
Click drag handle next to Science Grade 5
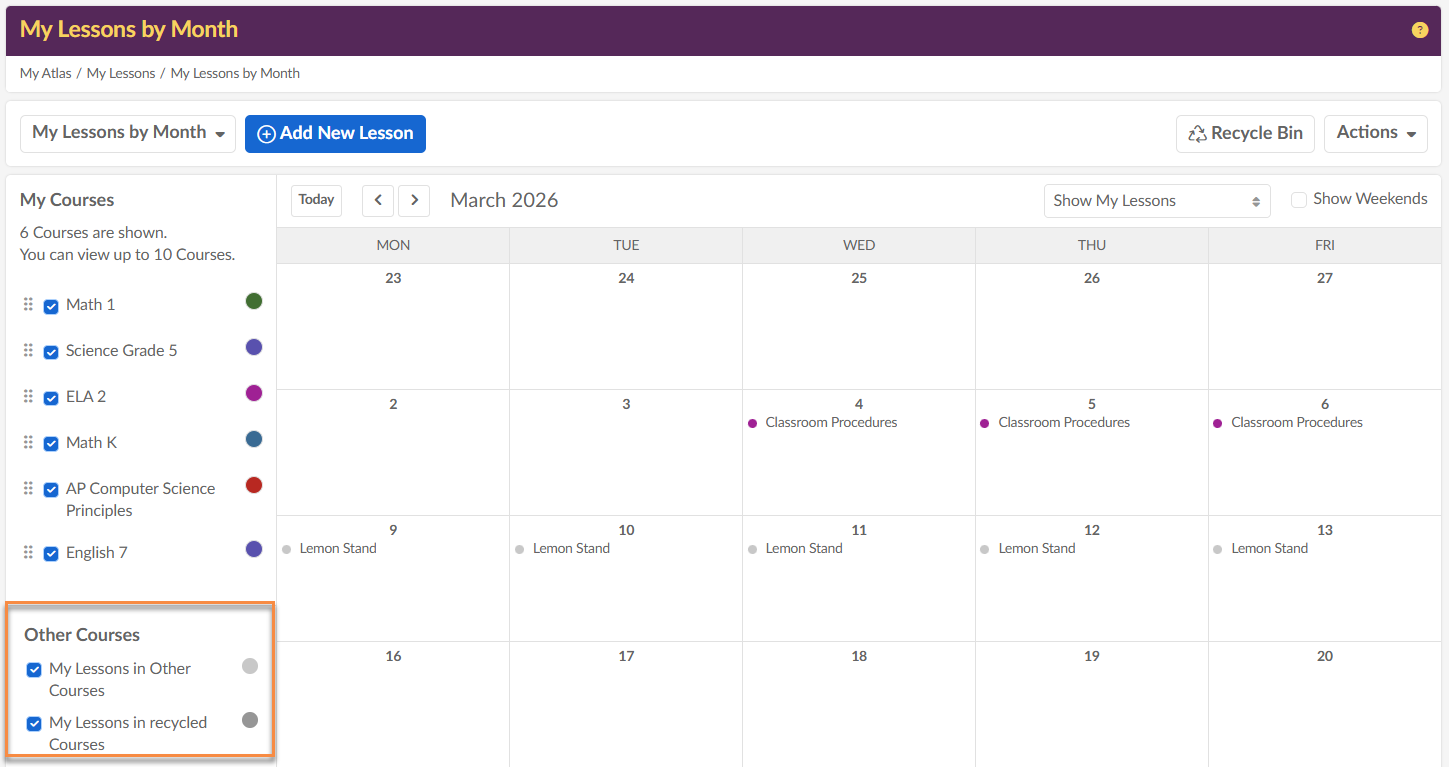28,351
